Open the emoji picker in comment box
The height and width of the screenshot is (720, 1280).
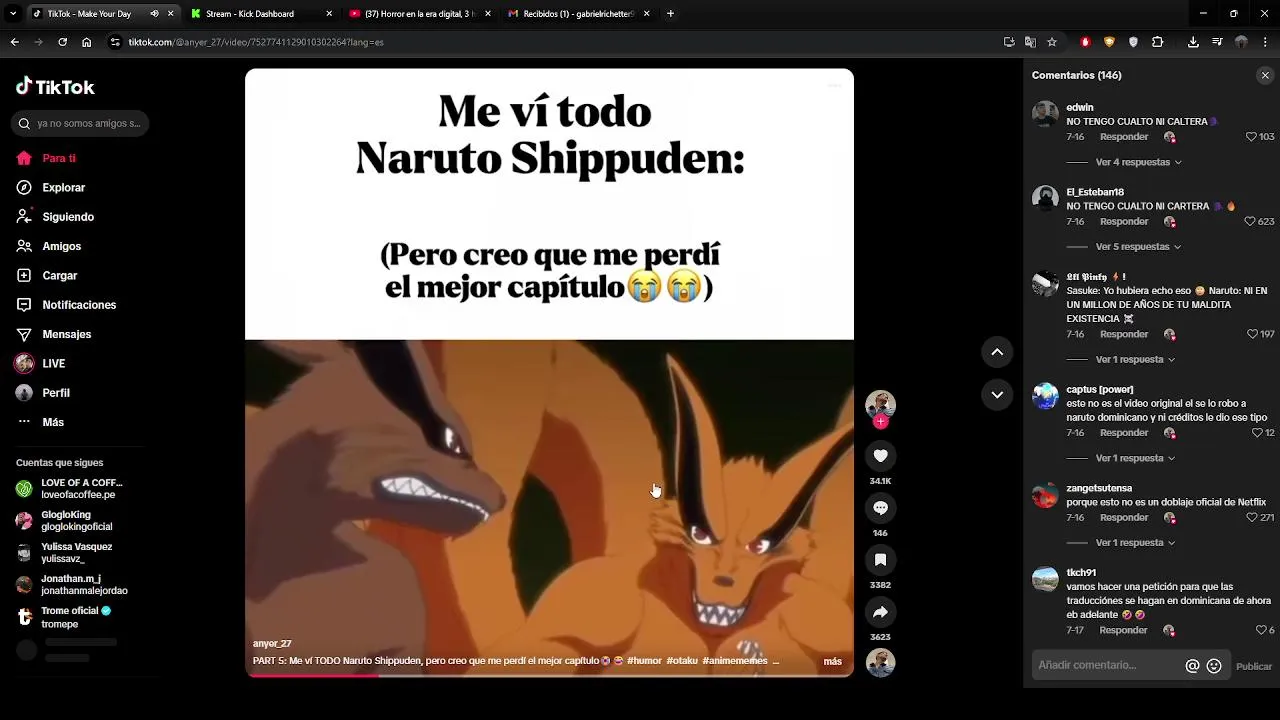1214,666
